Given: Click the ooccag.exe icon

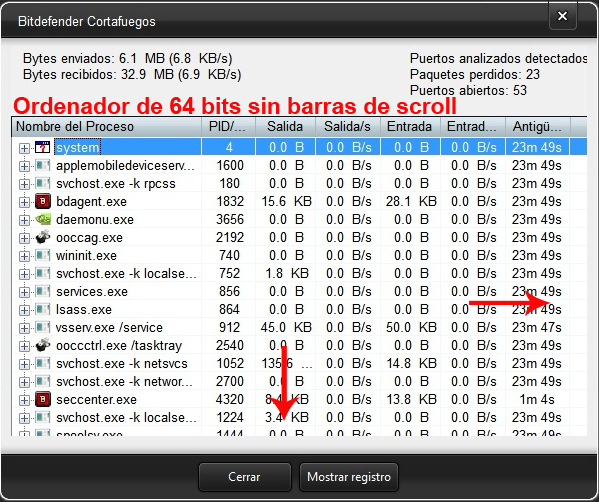Looking at the screenshot, I should (x=42, y=237).
